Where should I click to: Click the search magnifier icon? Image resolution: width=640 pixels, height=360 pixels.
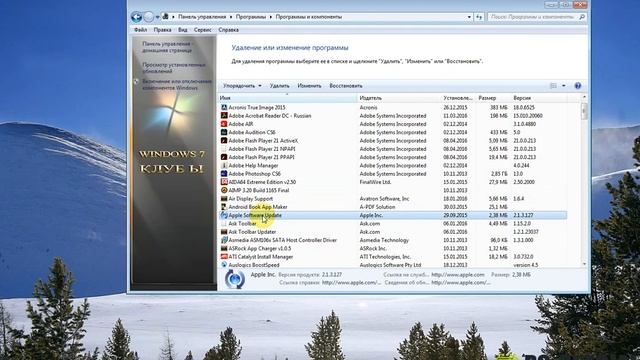click(x=582, y=17)
